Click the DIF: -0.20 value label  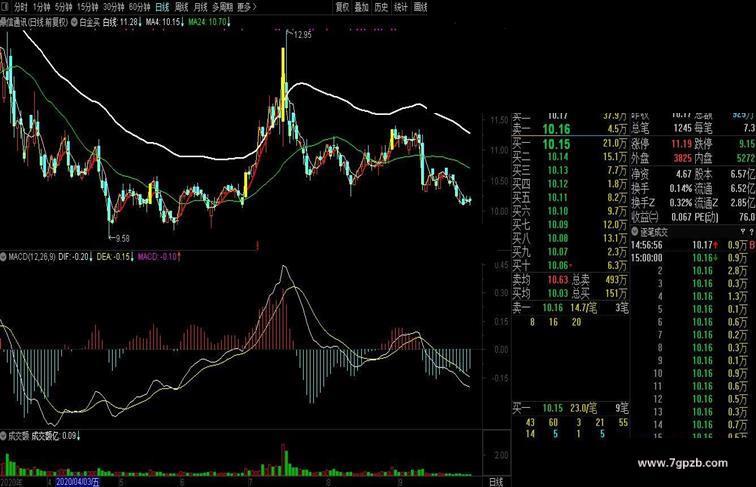pos(76,257)
